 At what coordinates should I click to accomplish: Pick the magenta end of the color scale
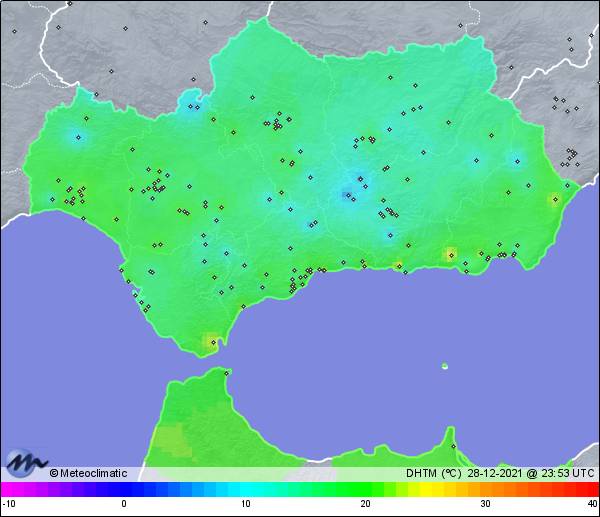[8, 489]
